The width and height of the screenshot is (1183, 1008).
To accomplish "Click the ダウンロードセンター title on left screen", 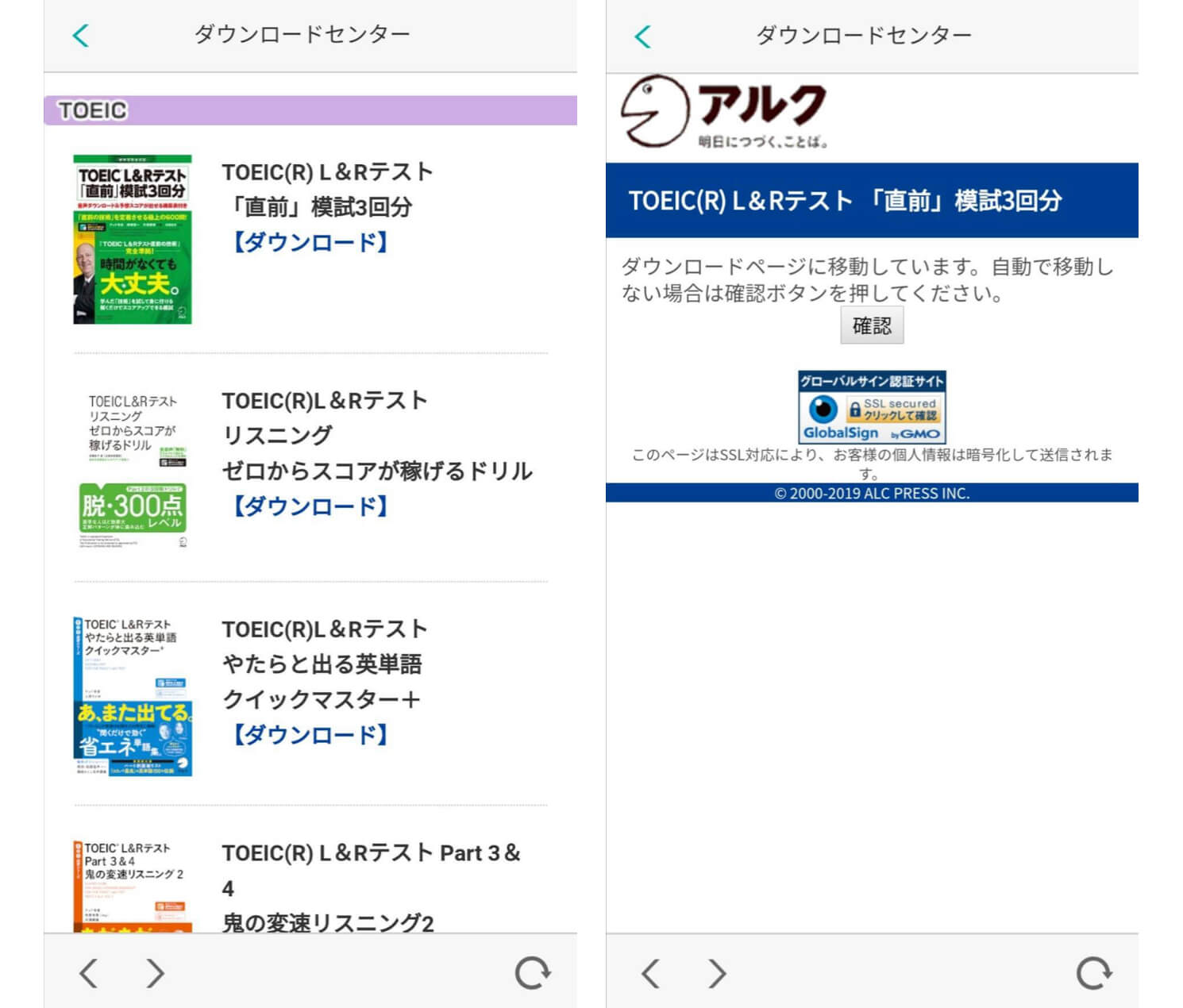I will coord(302,34).
